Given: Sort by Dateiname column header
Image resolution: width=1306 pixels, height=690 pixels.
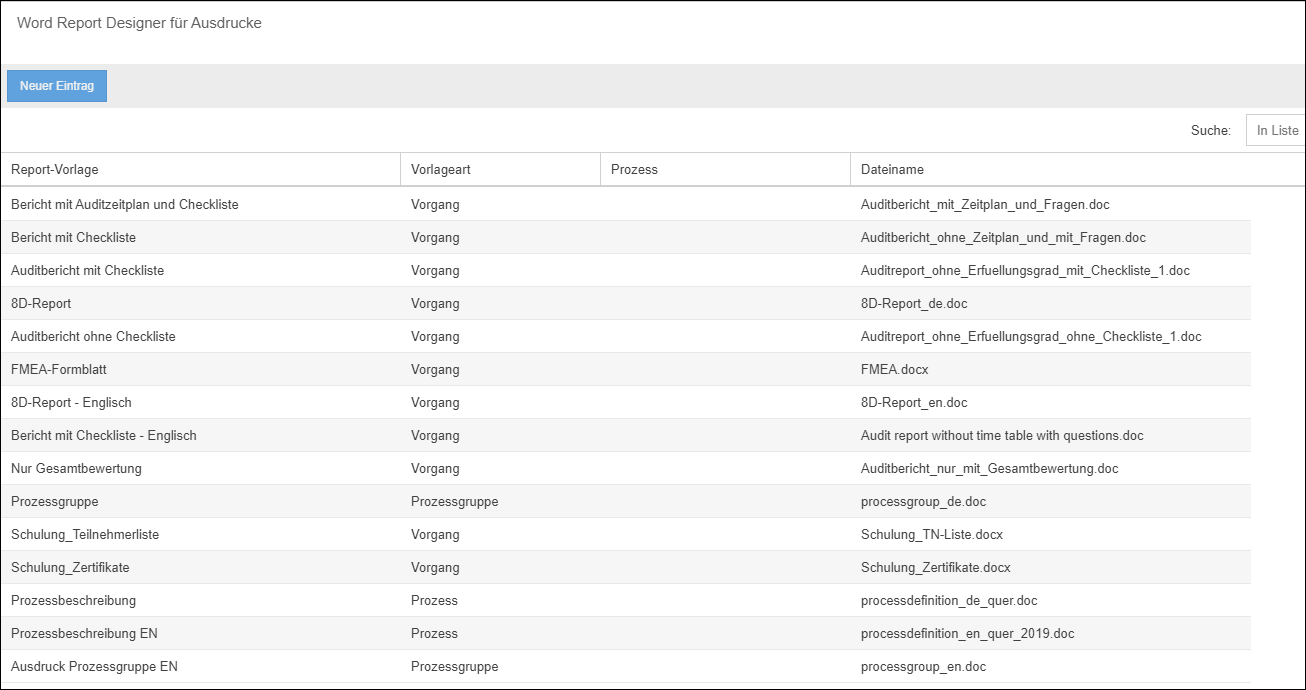Looking at the screenshot, I should (892, 170).
